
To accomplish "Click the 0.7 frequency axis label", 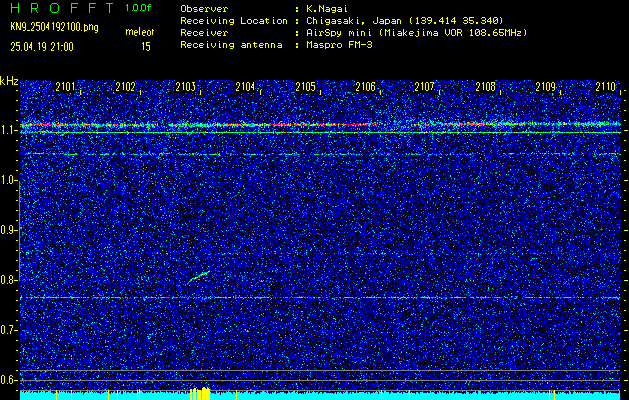I will point(9,330).
